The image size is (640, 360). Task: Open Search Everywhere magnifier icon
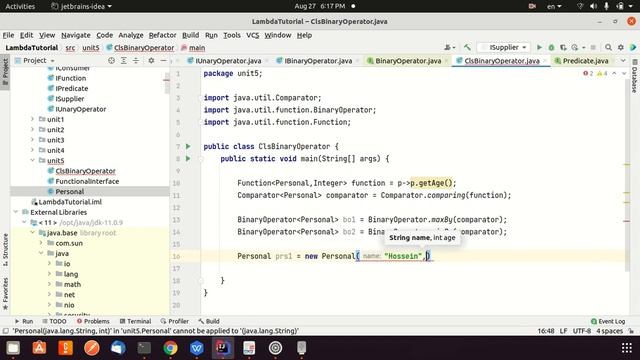click(x=608, y=47)
